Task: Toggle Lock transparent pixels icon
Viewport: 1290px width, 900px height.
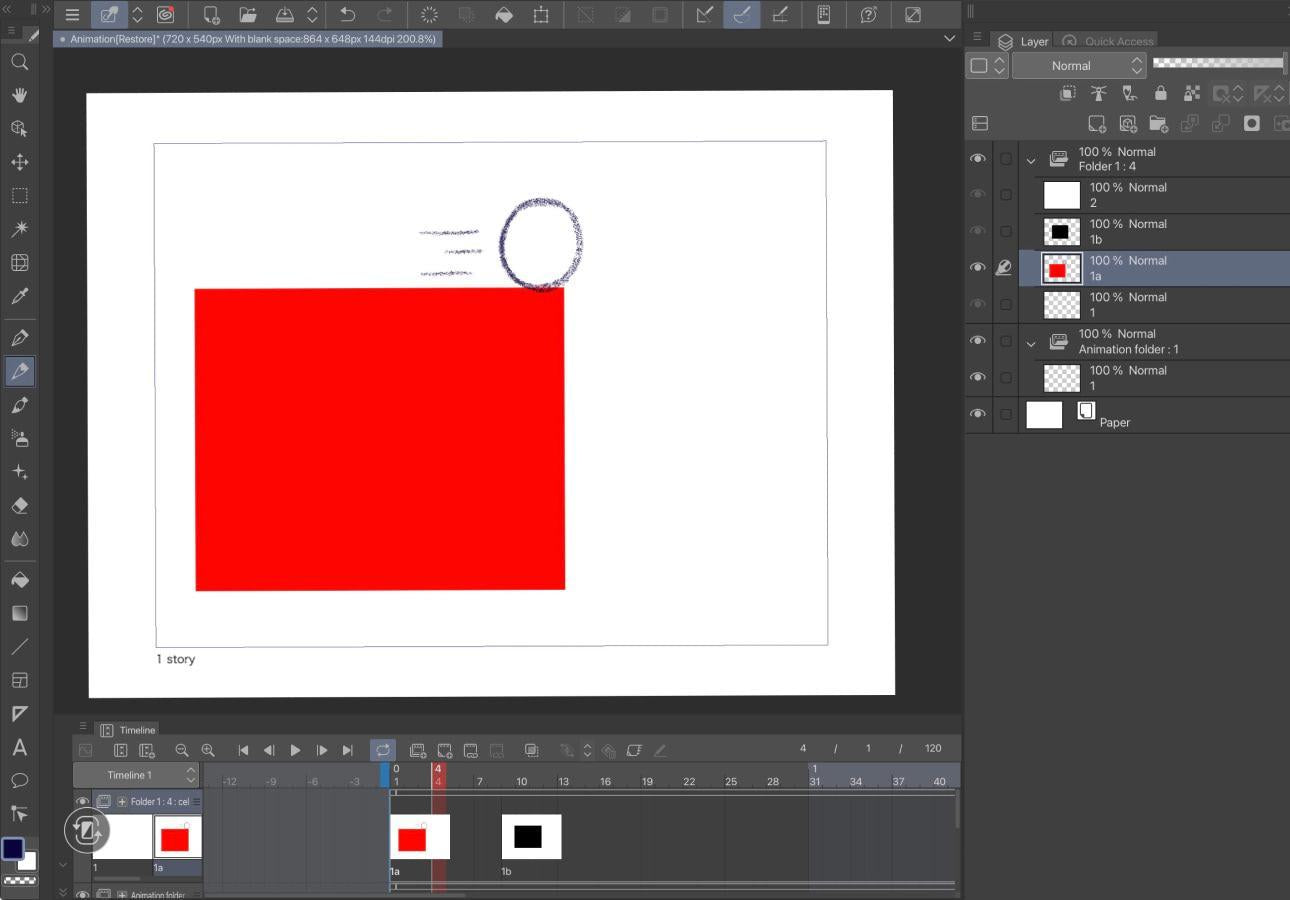Action: point(1191,93)
